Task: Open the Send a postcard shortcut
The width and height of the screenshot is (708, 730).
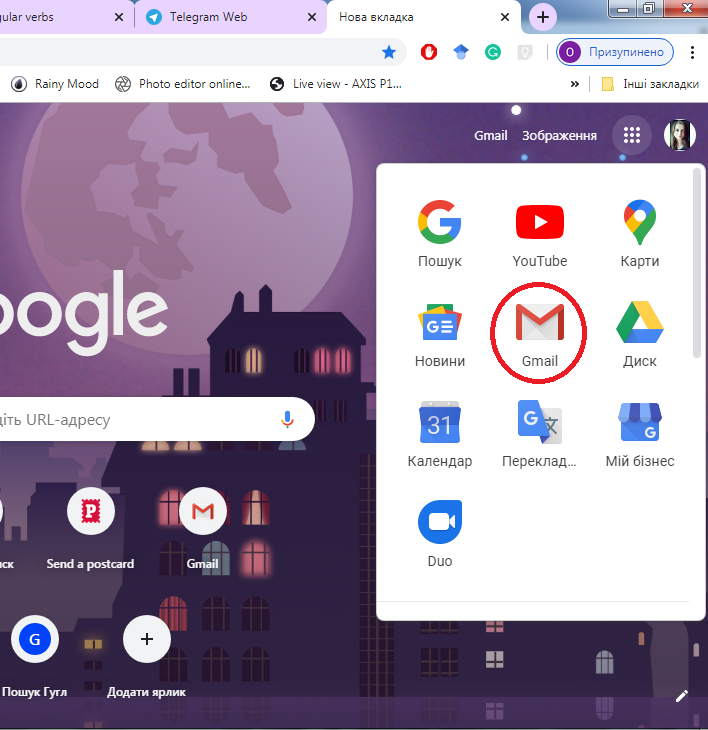Action: pos(90,529)
